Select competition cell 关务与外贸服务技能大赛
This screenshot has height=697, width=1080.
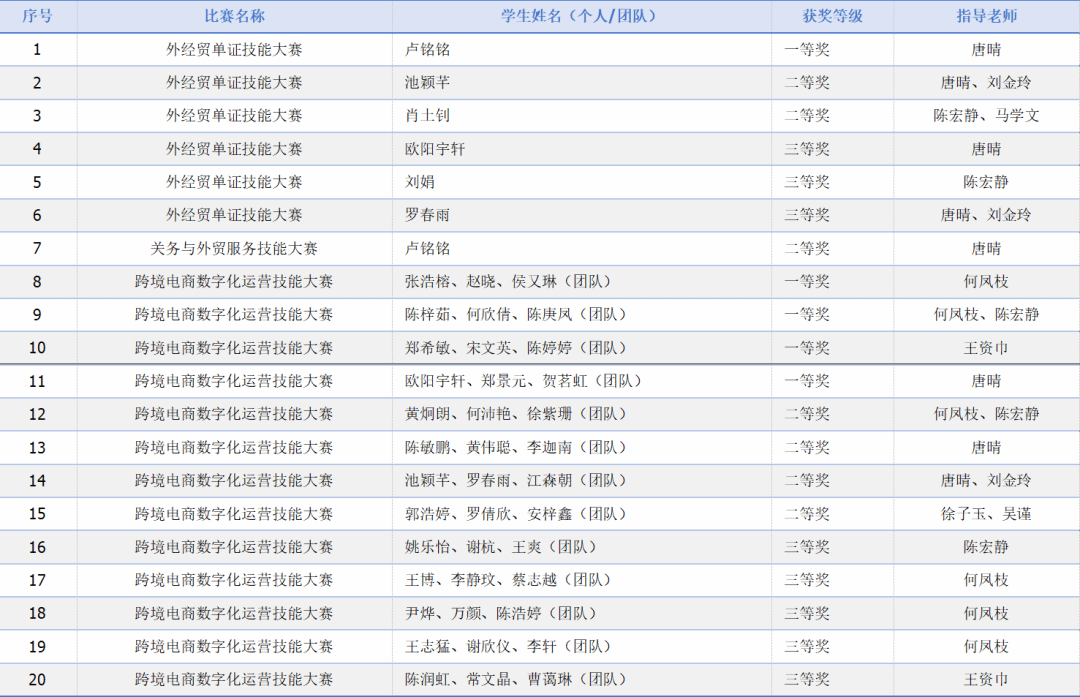[234, 248]
